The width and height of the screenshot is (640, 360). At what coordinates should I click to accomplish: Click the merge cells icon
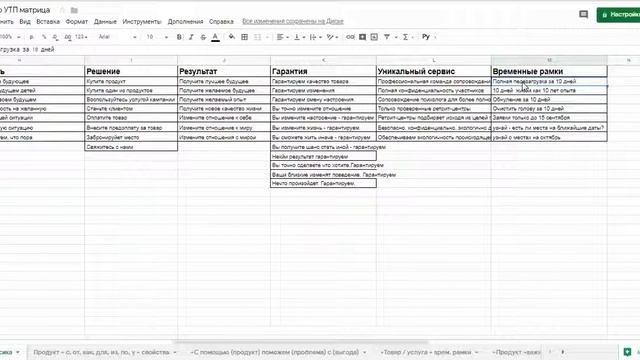(258, 37)
